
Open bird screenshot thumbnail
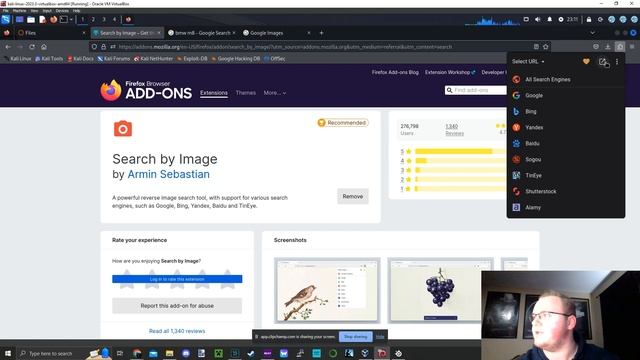pos(327,291)
